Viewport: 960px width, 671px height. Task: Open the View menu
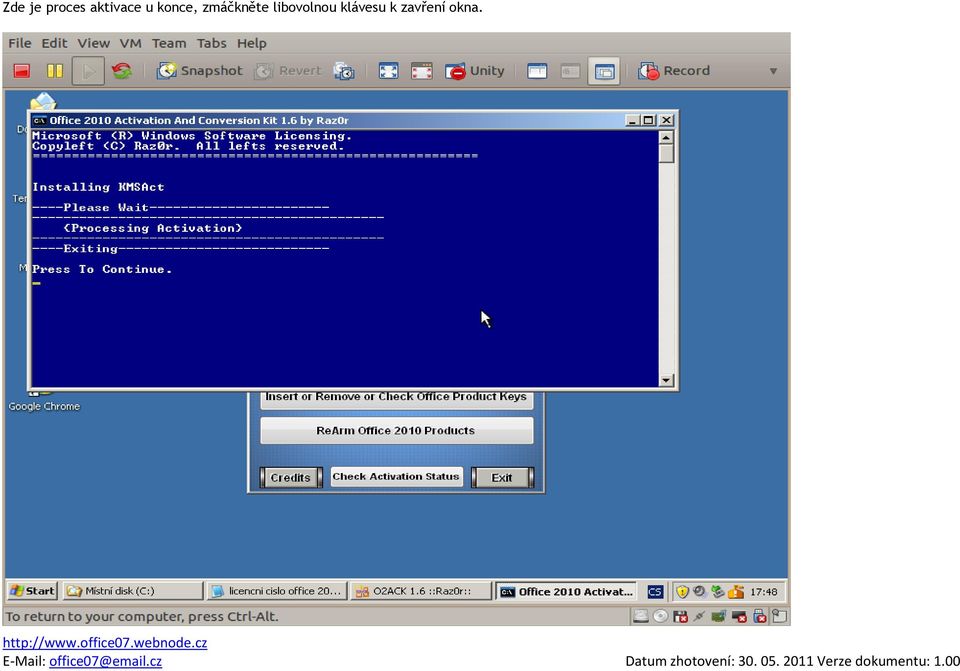point(94,43)
